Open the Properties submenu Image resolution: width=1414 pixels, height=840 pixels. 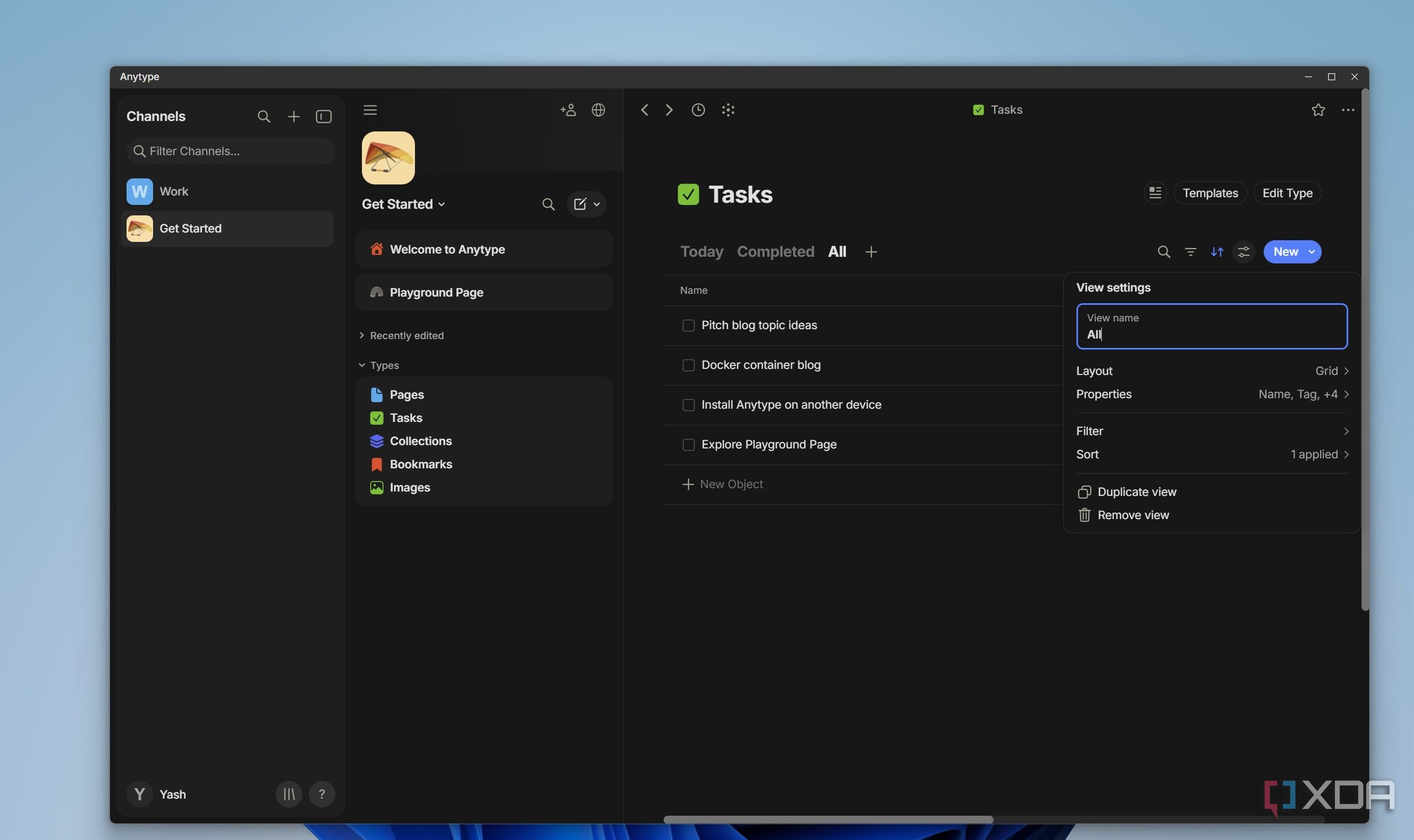pos(1212,394)
